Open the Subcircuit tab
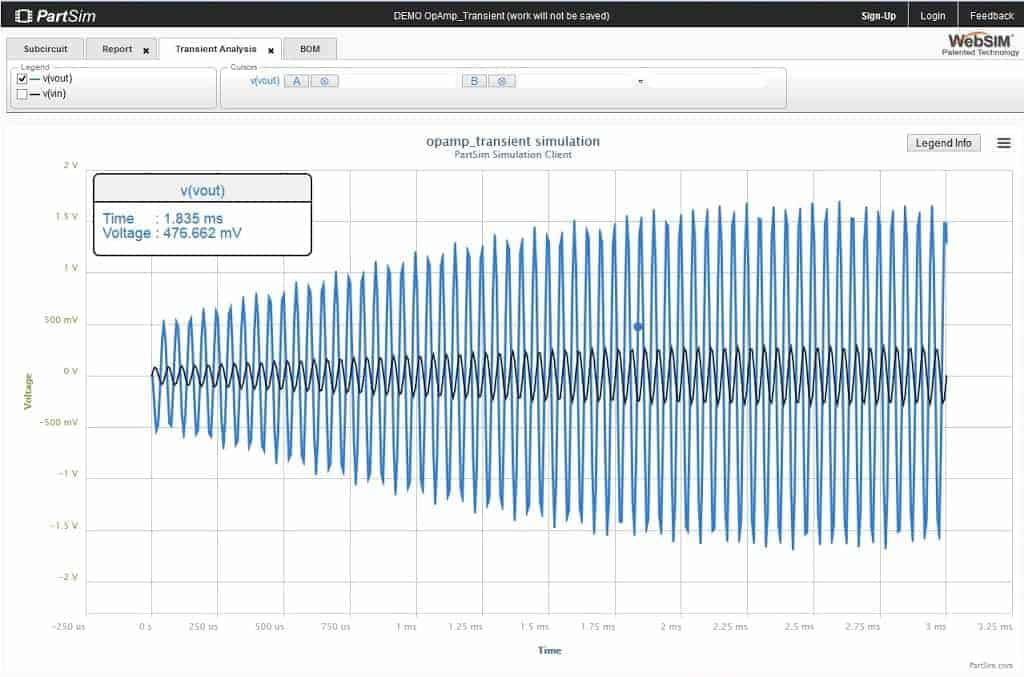Viewport: 1024px width, 677px height. pos(44,47)
